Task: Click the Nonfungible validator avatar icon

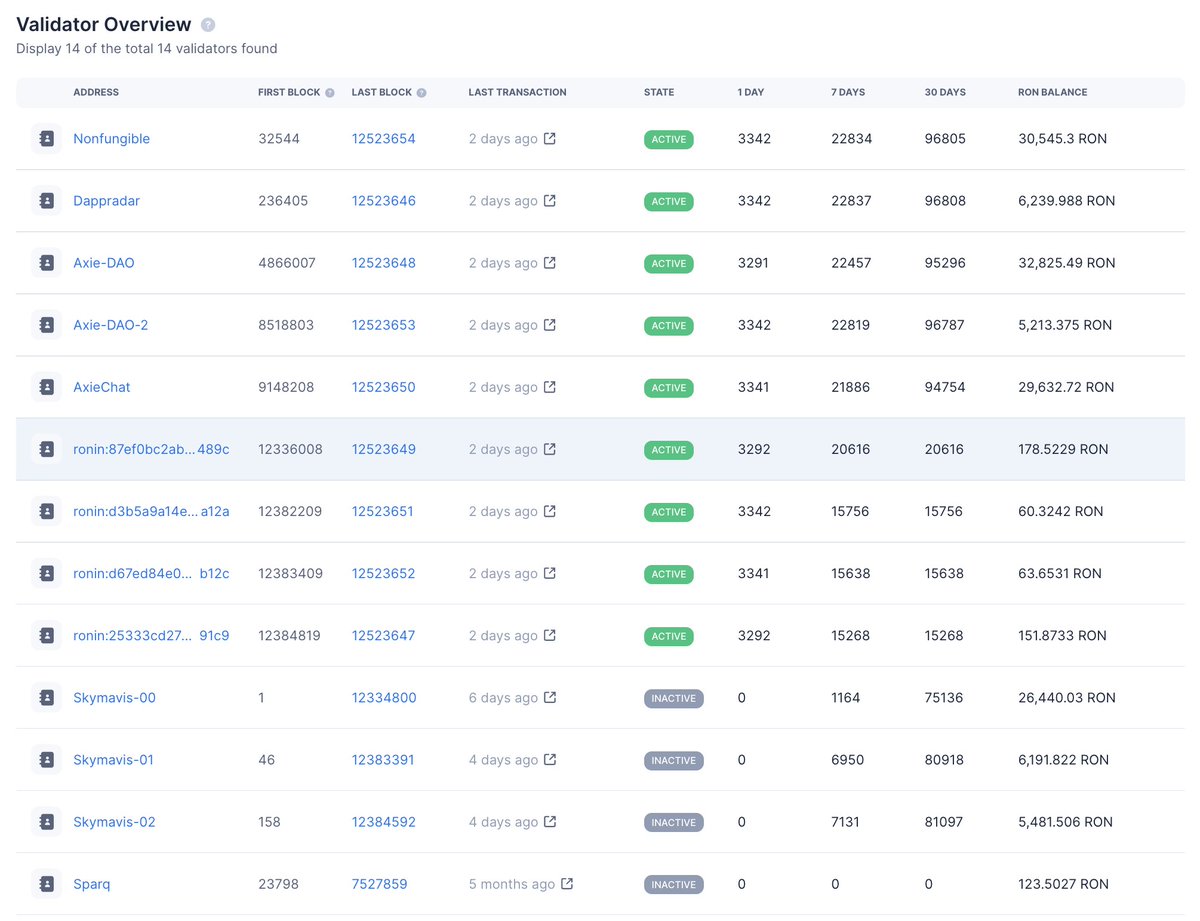Action: coord(46,138)
